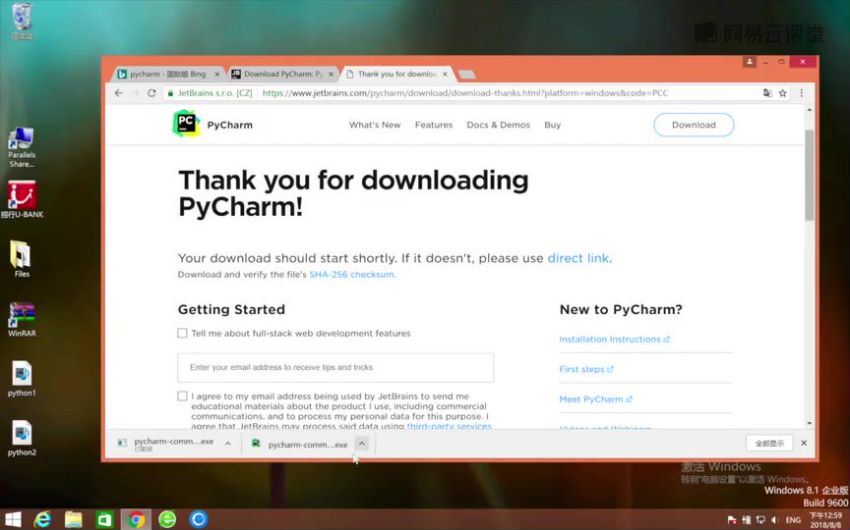Click the Download button
850x530 pixels.
693,125
